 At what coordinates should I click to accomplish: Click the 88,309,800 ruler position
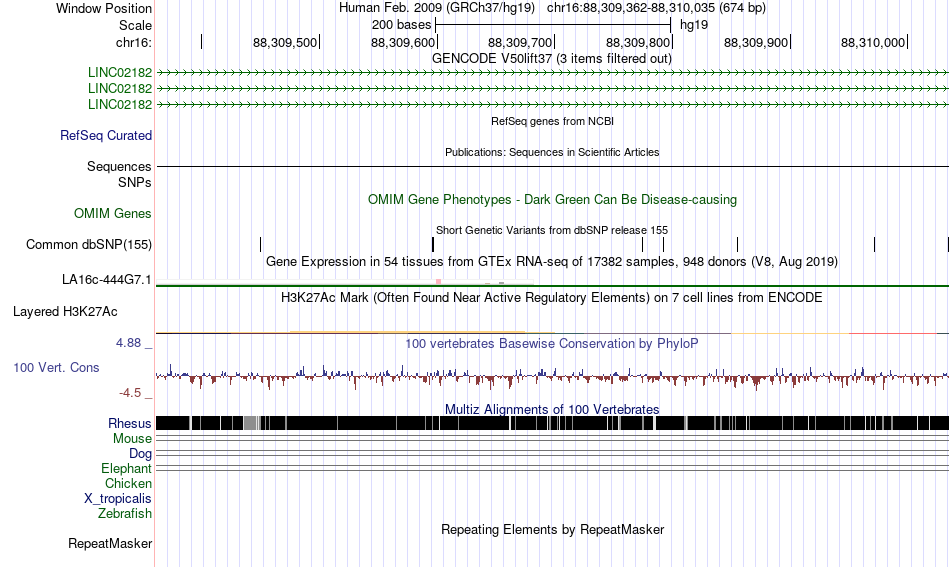tap(638, 42)
